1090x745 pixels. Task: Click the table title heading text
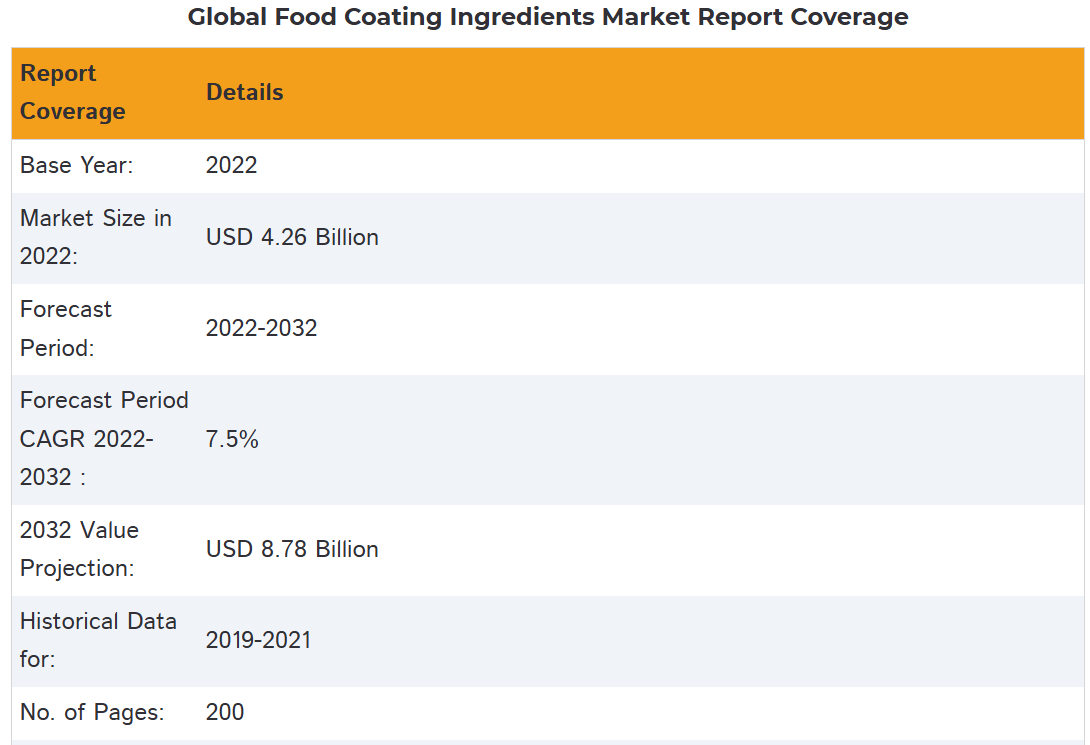548,17
